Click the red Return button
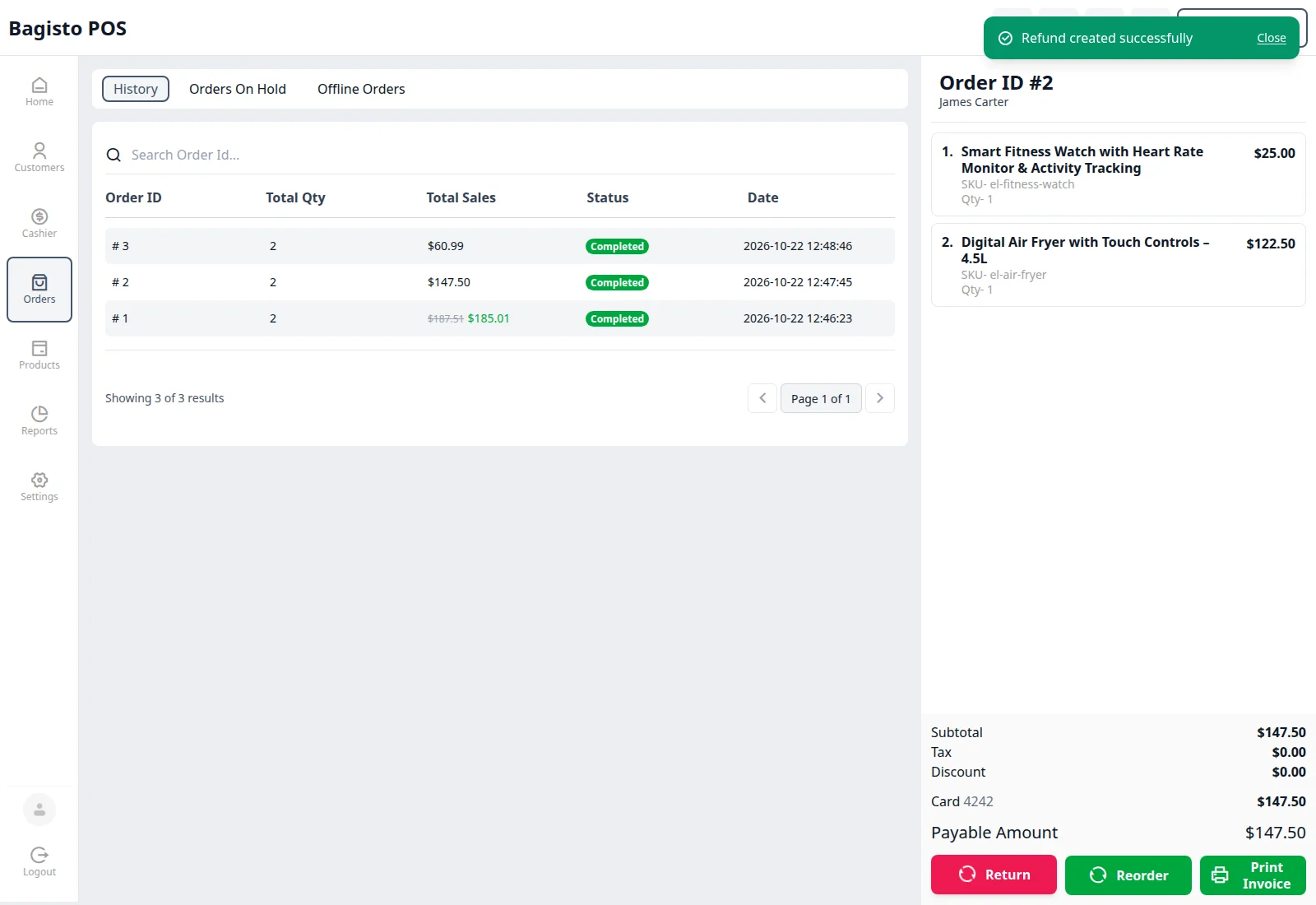Screen dimensions: 1316x905 click(x=994, y=875)
